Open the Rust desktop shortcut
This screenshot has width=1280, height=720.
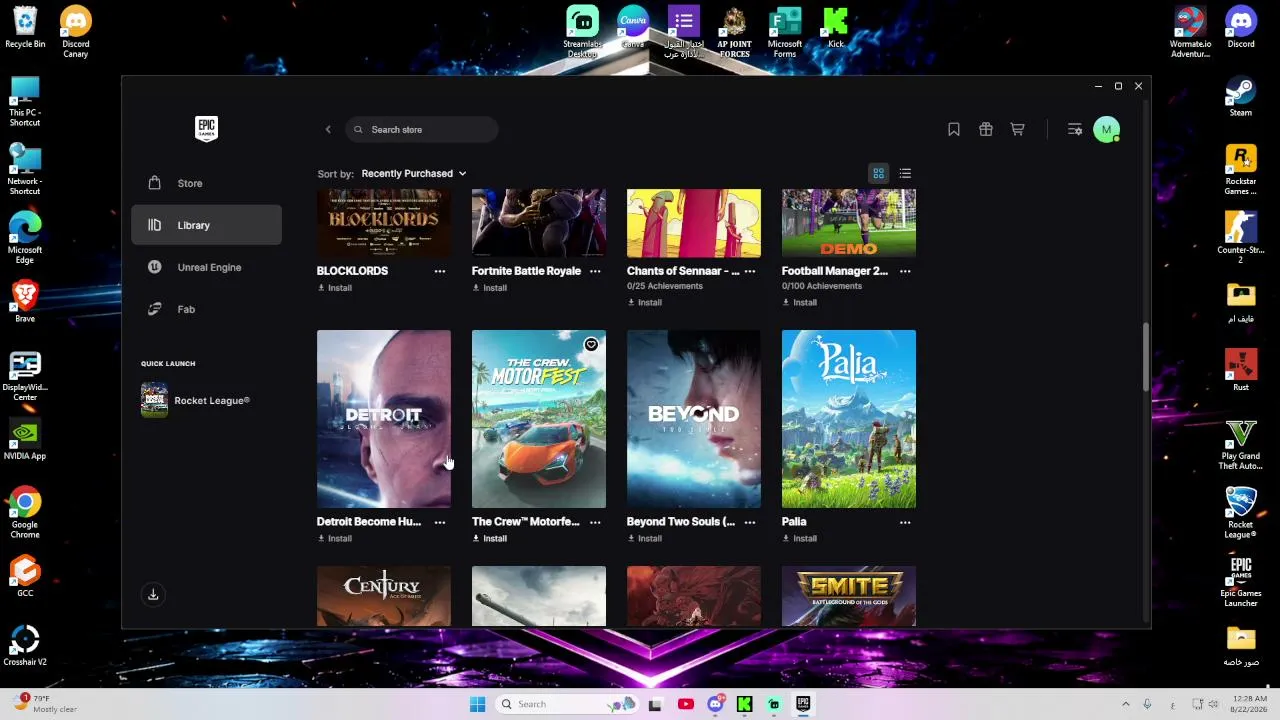(x=1241, y=370)
